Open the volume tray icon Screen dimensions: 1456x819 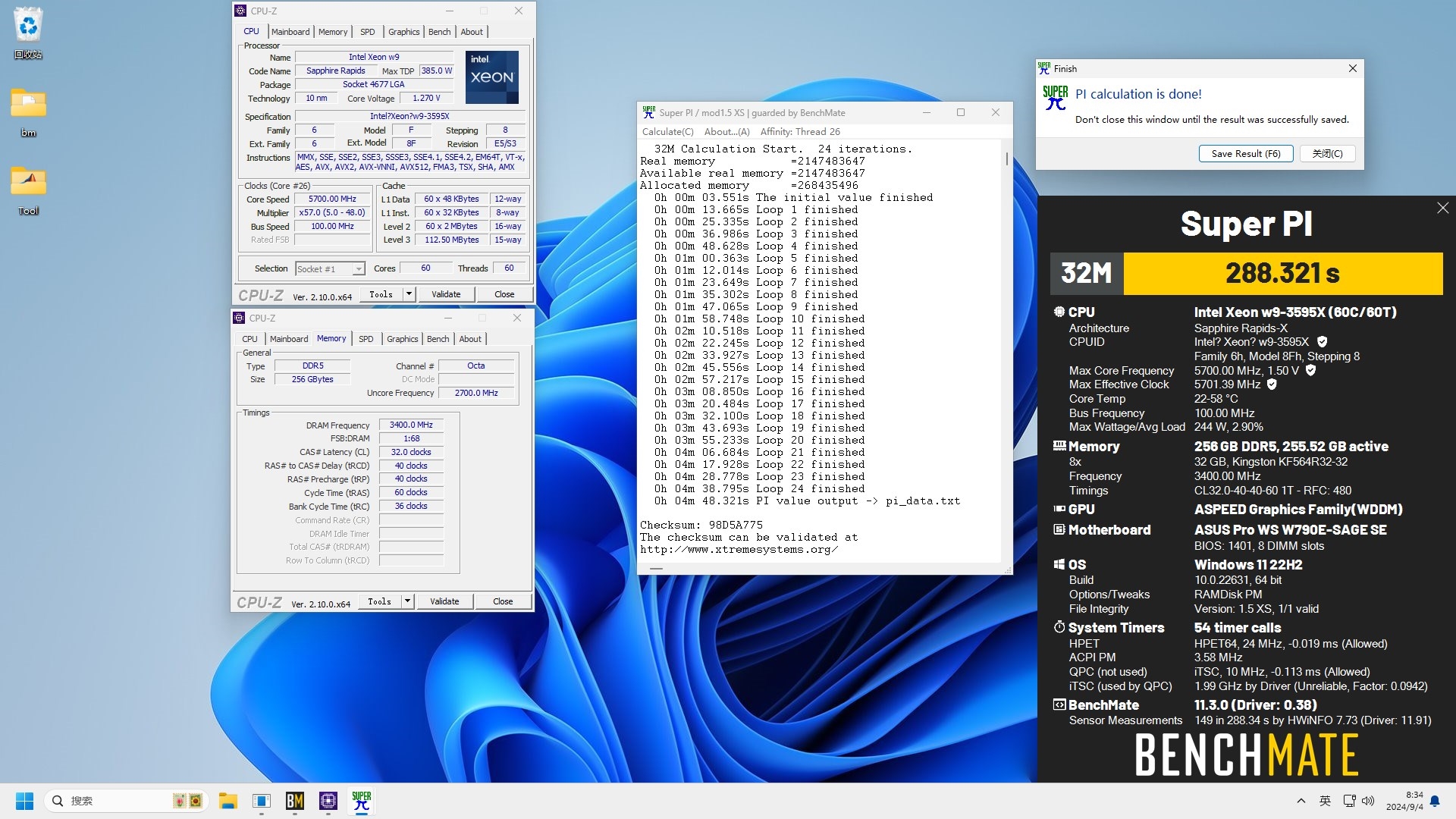1368,801
